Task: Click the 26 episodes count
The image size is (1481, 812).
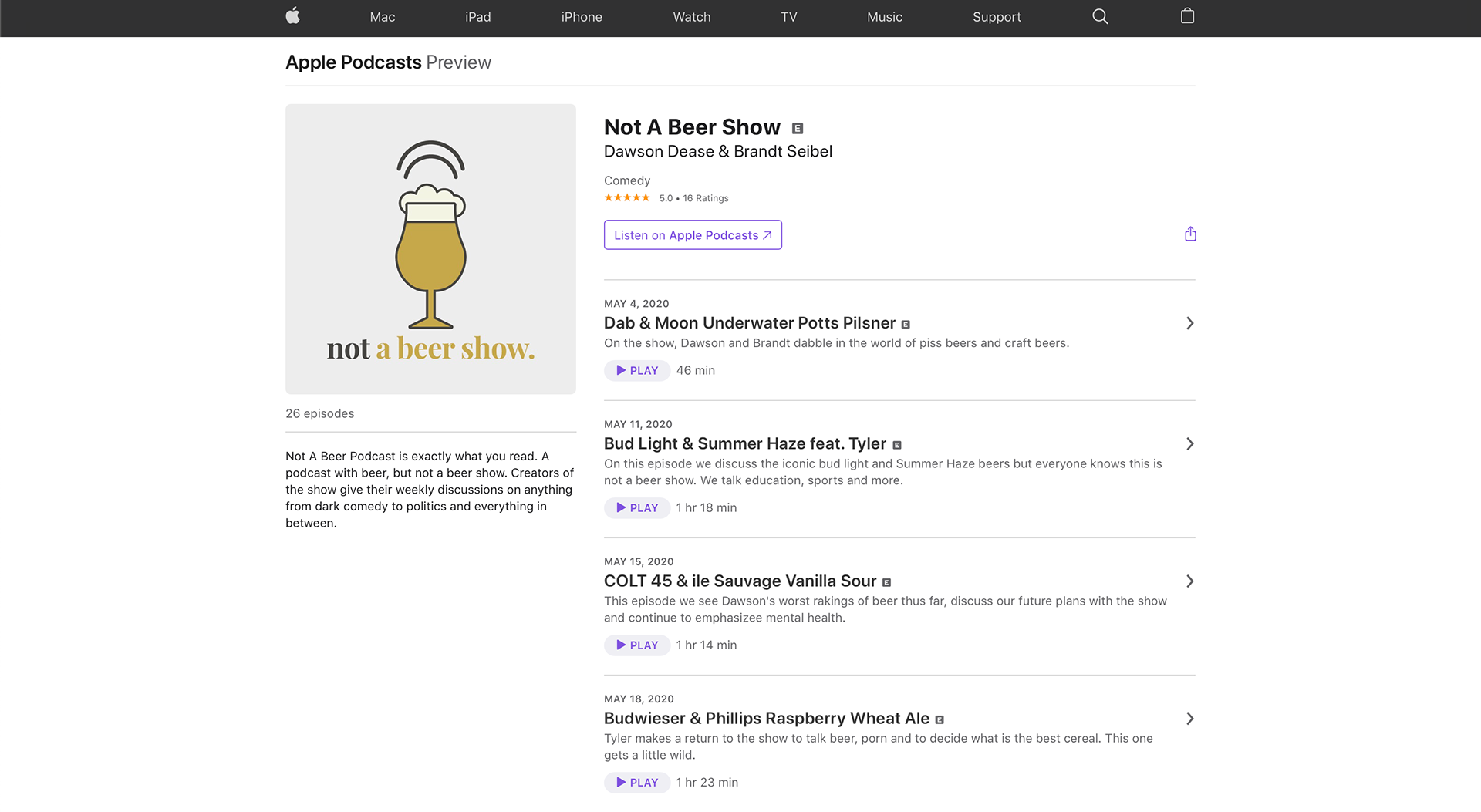Action: coord(320,413)
